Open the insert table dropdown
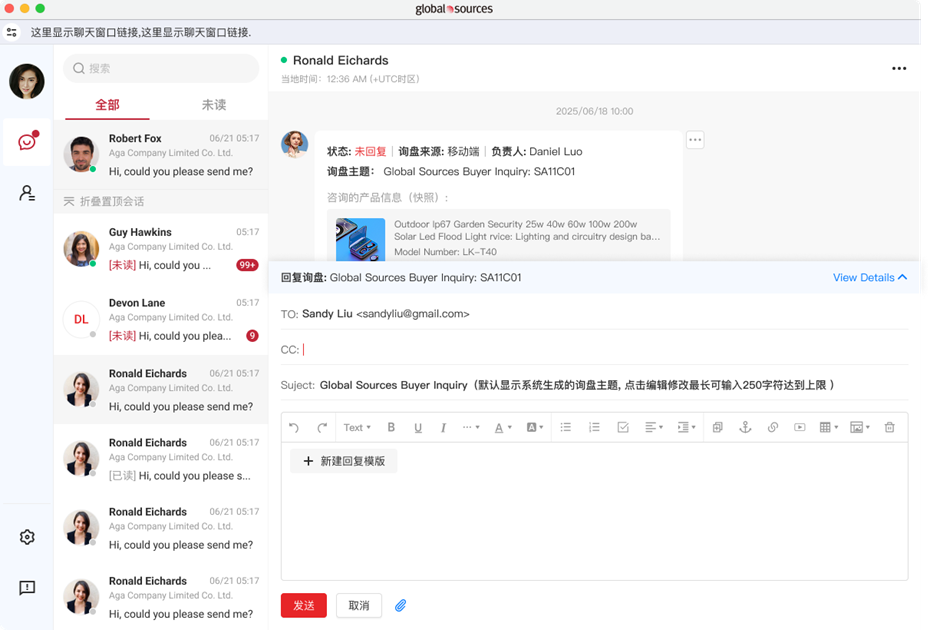The height and width of the screenshot is (630, 930). tap(829, 427)
